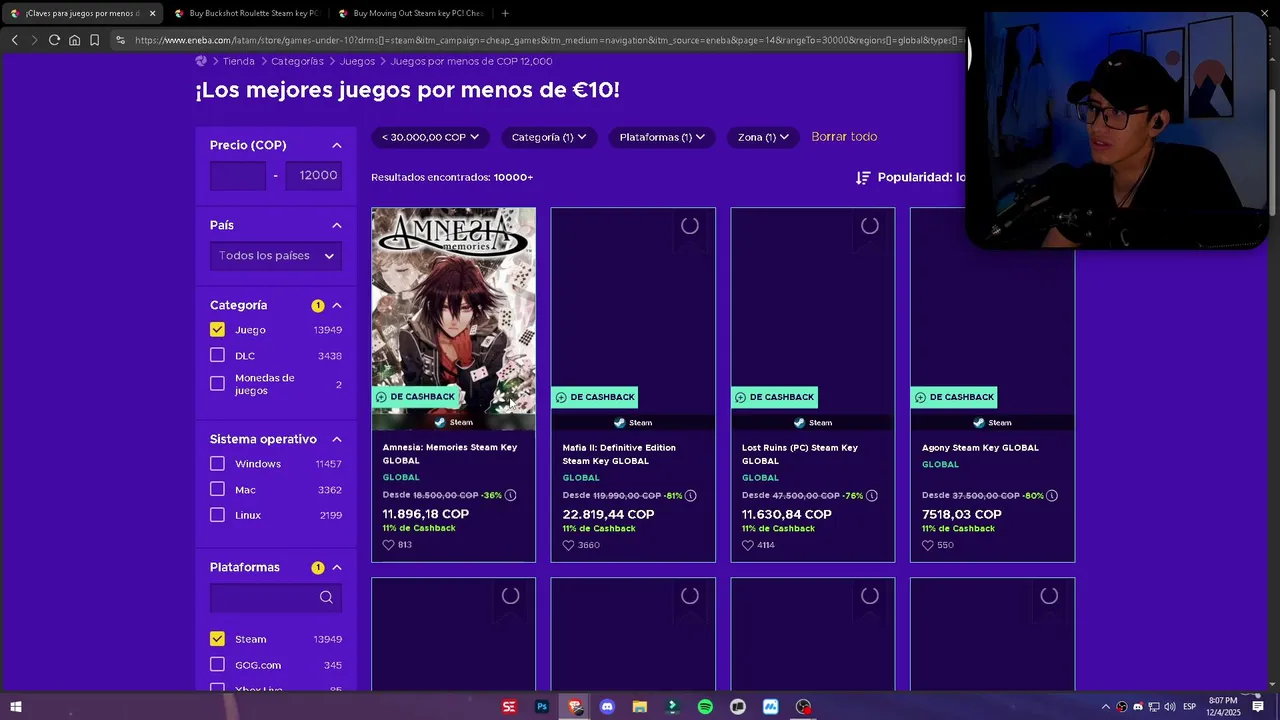Go forward in the browser

point(34,40)
